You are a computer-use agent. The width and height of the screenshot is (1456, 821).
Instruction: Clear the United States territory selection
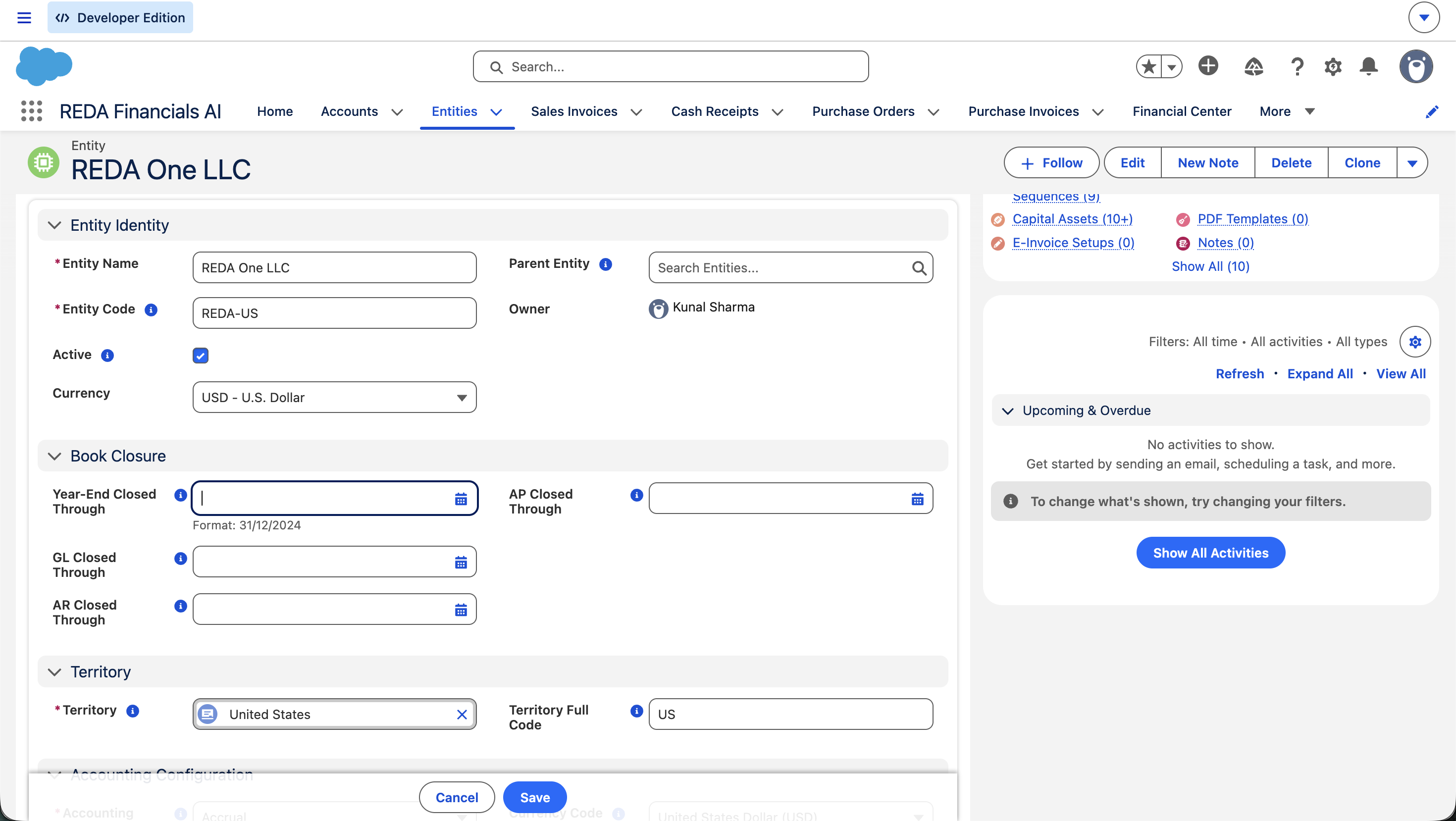(x=461, y=714)
